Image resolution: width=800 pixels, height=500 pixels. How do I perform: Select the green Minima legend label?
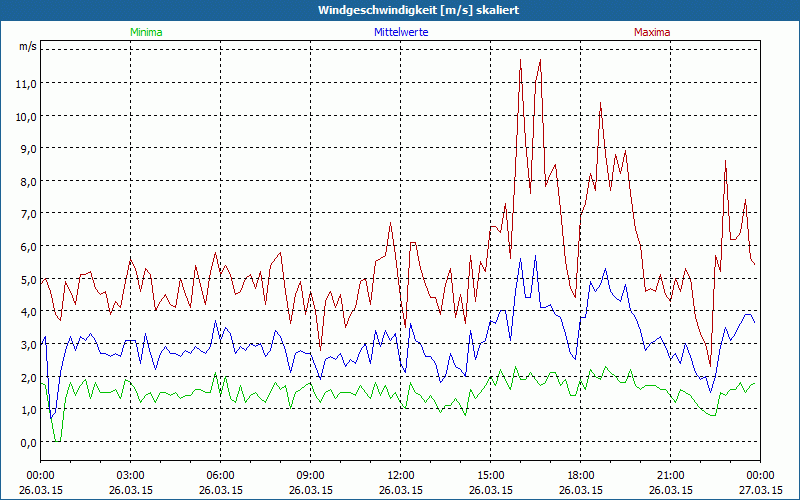pyautogui.click(x=145, y=32)
